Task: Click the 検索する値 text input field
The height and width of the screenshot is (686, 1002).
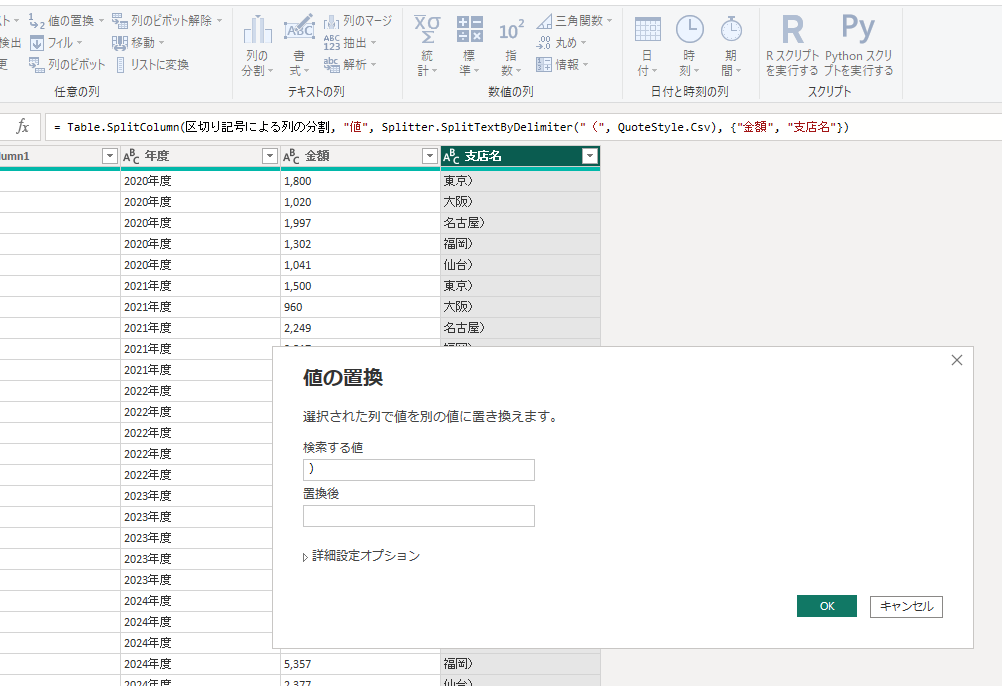Action: (419, 470)
